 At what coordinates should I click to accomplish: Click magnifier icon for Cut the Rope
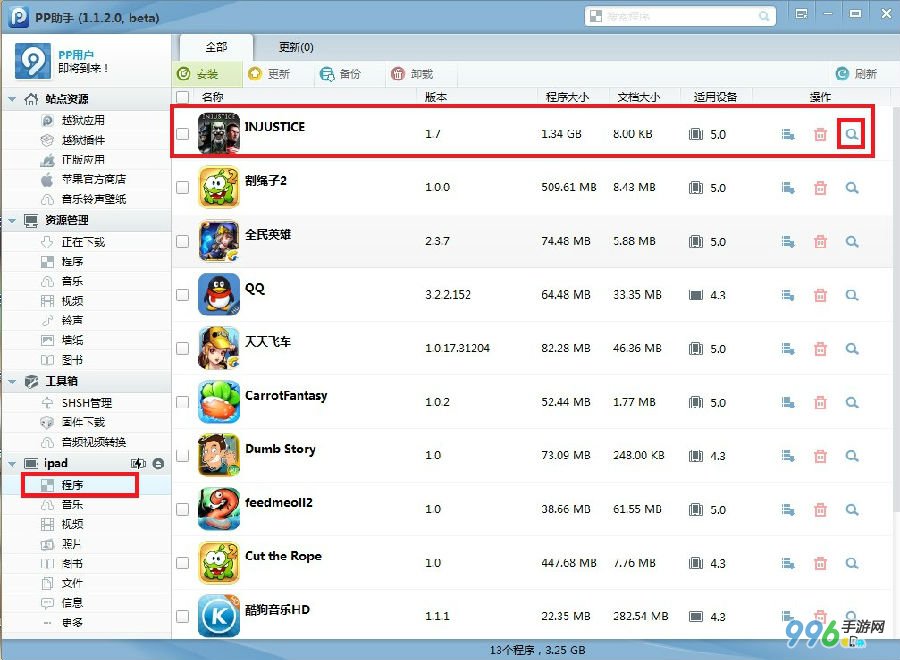[x=852, y=563]
